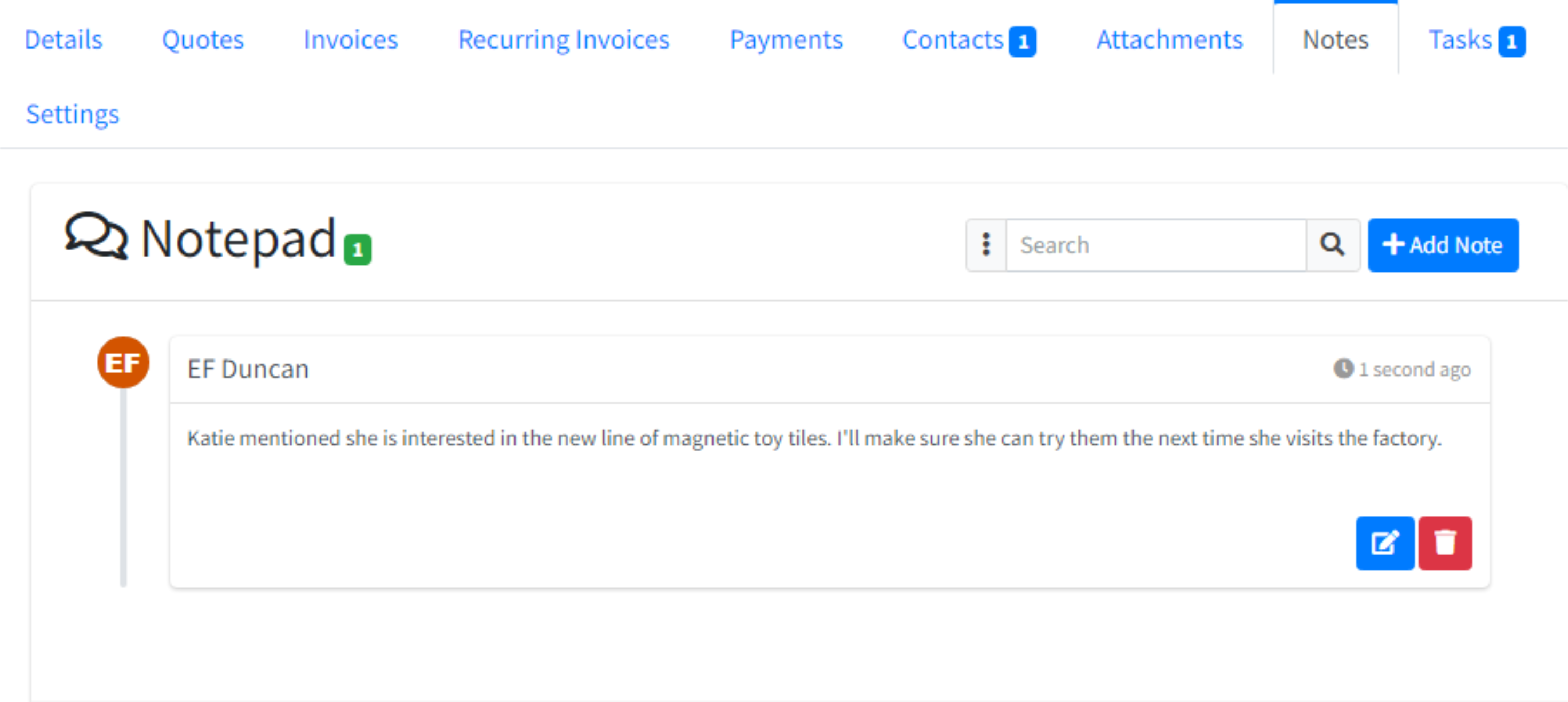This screenshot has height=702, width=1568.
Task: Focus the notes Search field
Action: [x=1155, y=244]
